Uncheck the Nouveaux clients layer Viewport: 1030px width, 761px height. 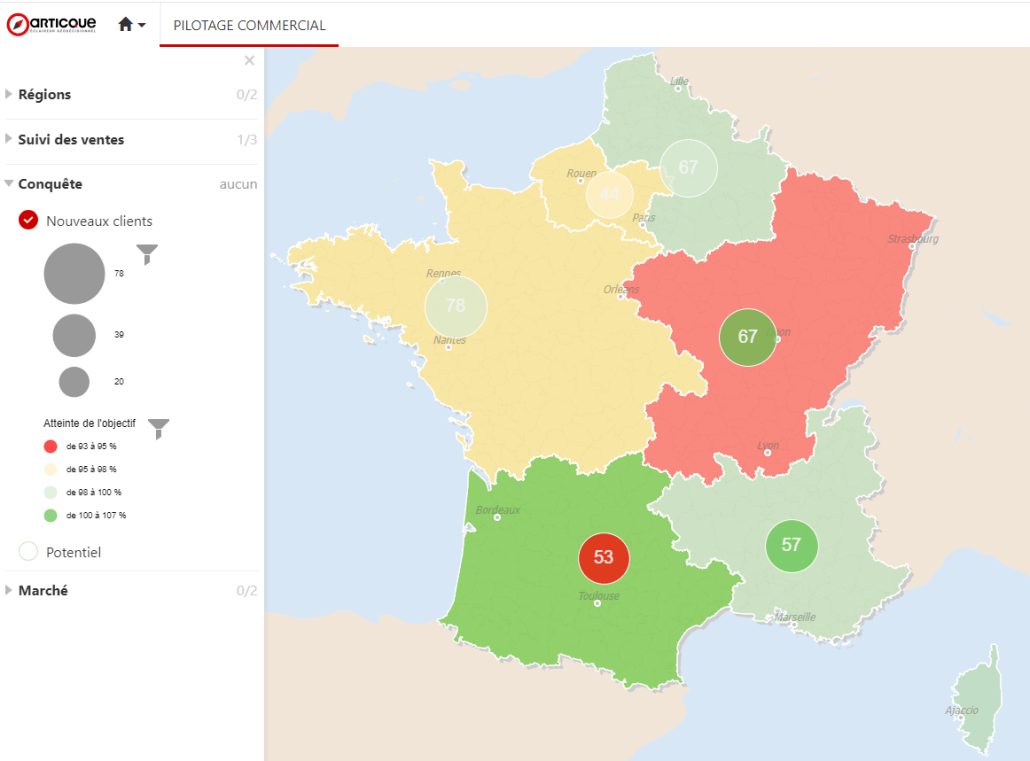[28, 221]
